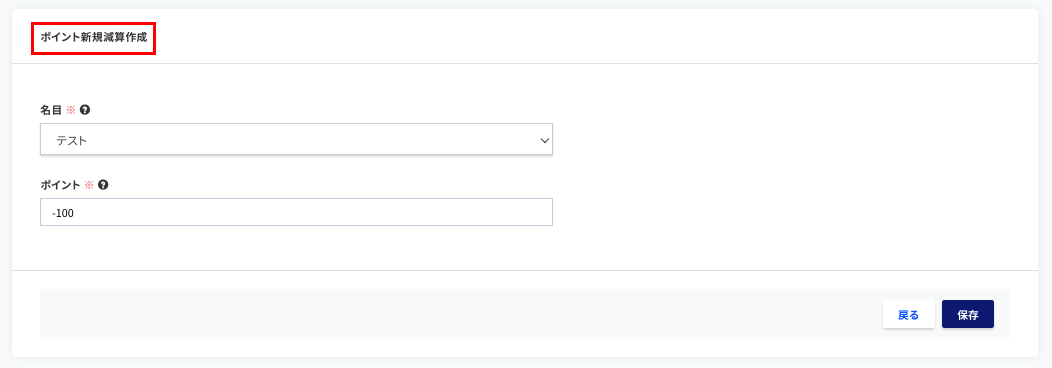Open the 名目 select box showing テスト
Screen dimensions: 1052x368
pos(297,139)
